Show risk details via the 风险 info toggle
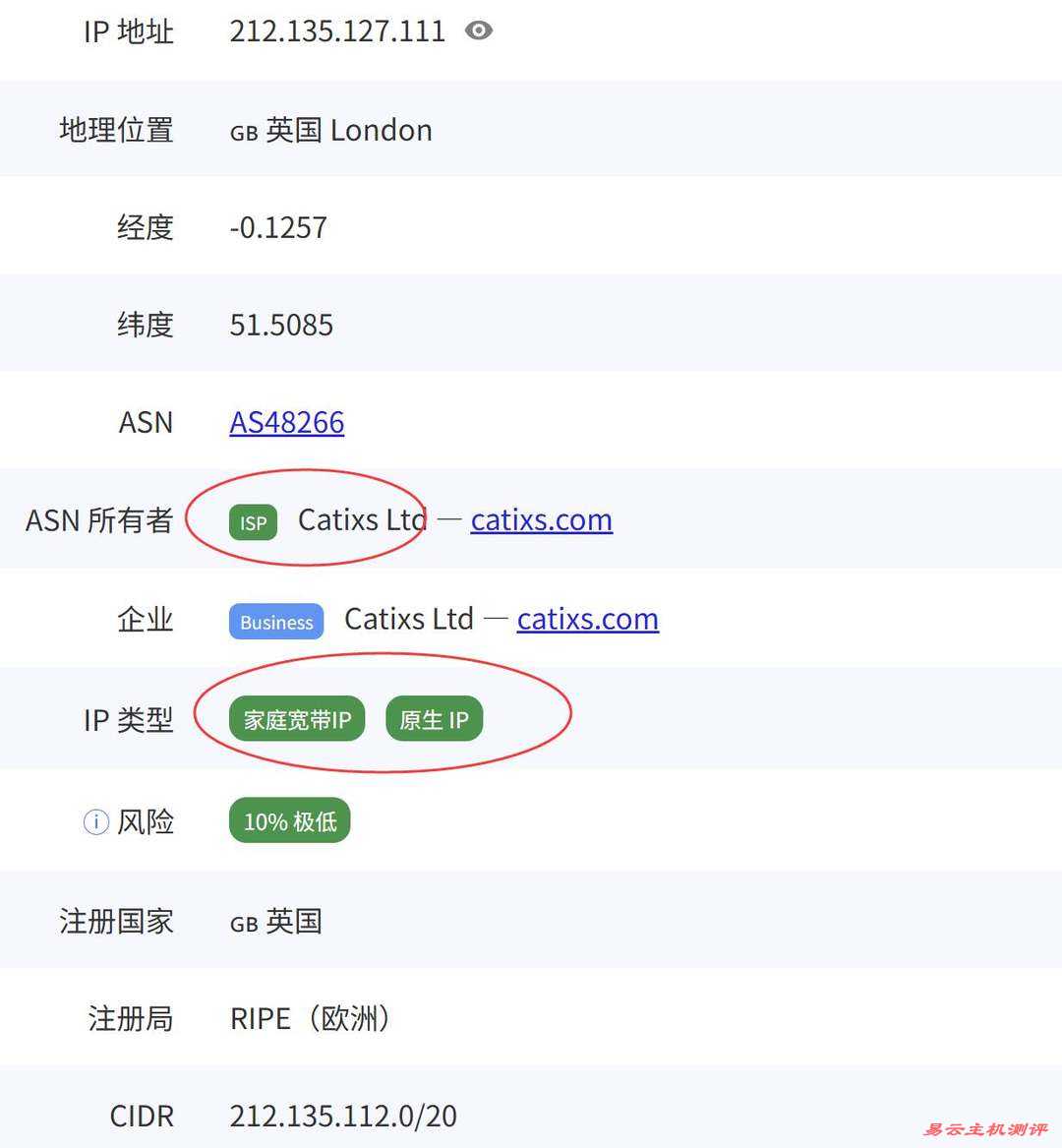1062x1148 pixels. point(94,821)
